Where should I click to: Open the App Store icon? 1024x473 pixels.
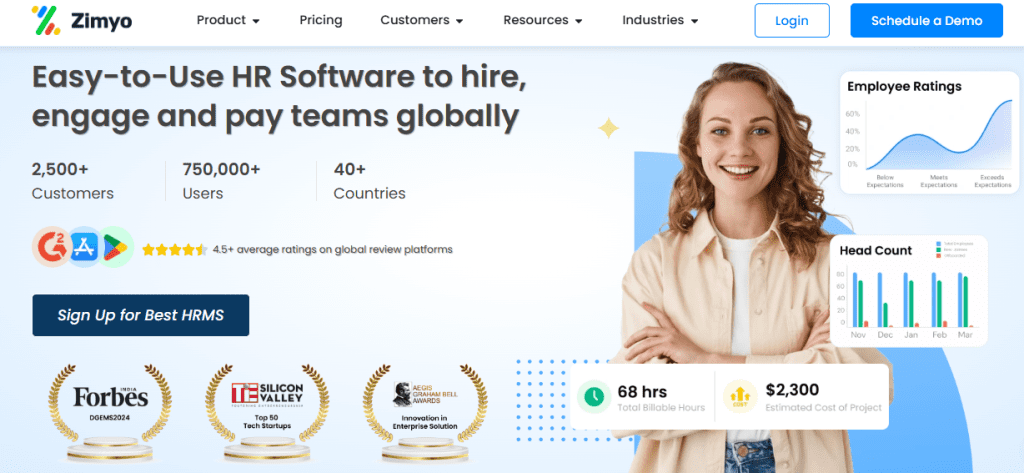[x=84, y=247]
